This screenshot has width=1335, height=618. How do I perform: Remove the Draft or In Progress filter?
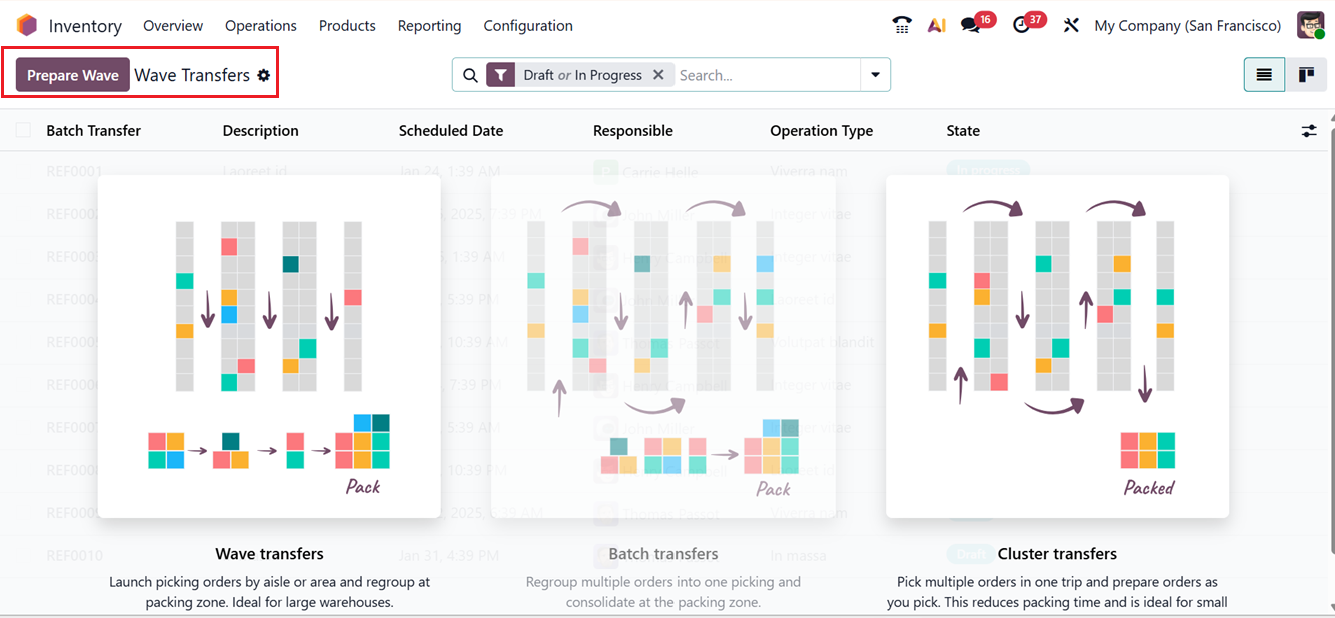tap(658, 74)
